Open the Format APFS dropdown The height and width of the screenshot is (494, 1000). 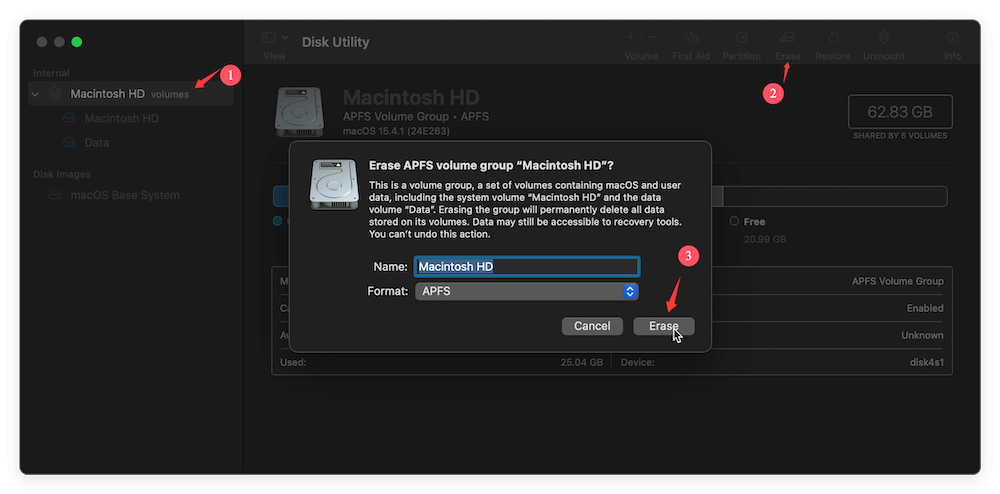point(526,291)
